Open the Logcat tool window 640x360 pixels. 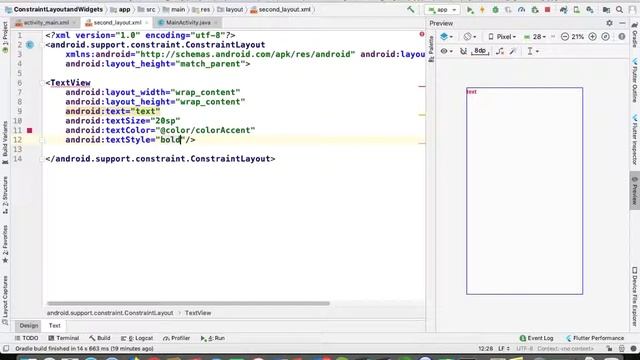click(137, 338)
